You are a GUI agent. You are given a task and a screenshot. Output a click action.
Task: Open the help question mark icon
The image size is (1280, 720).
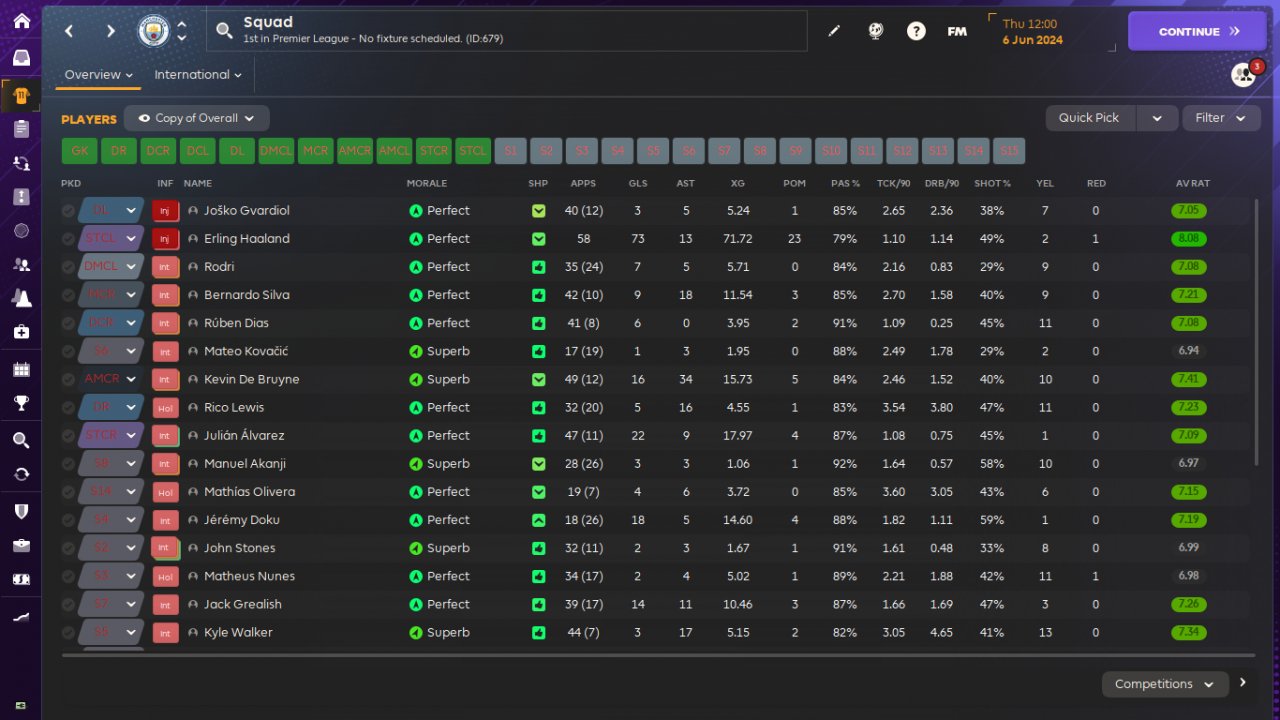coord(916,31)
